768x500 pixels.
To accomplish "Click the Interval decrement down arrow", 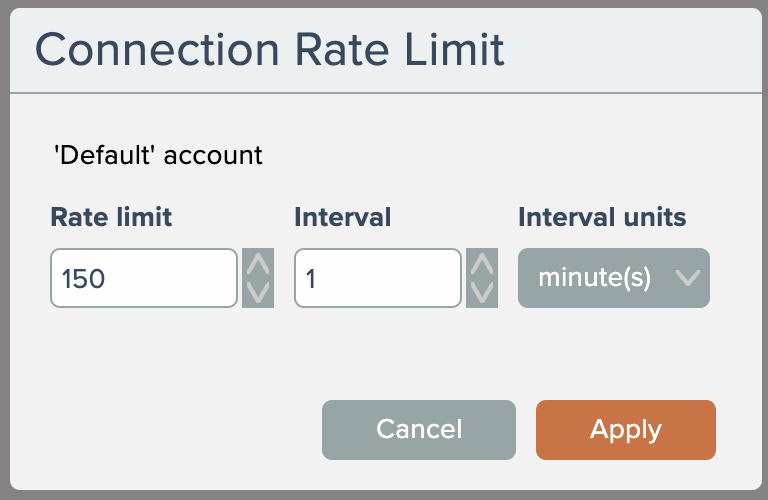I will 482,292.
